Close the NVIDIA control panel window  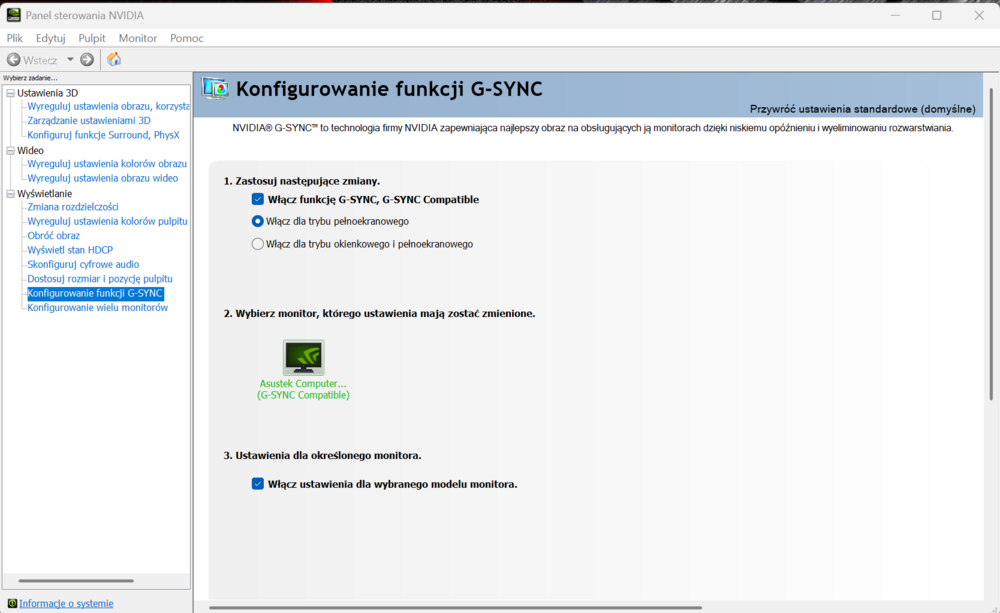pos(979,15)
